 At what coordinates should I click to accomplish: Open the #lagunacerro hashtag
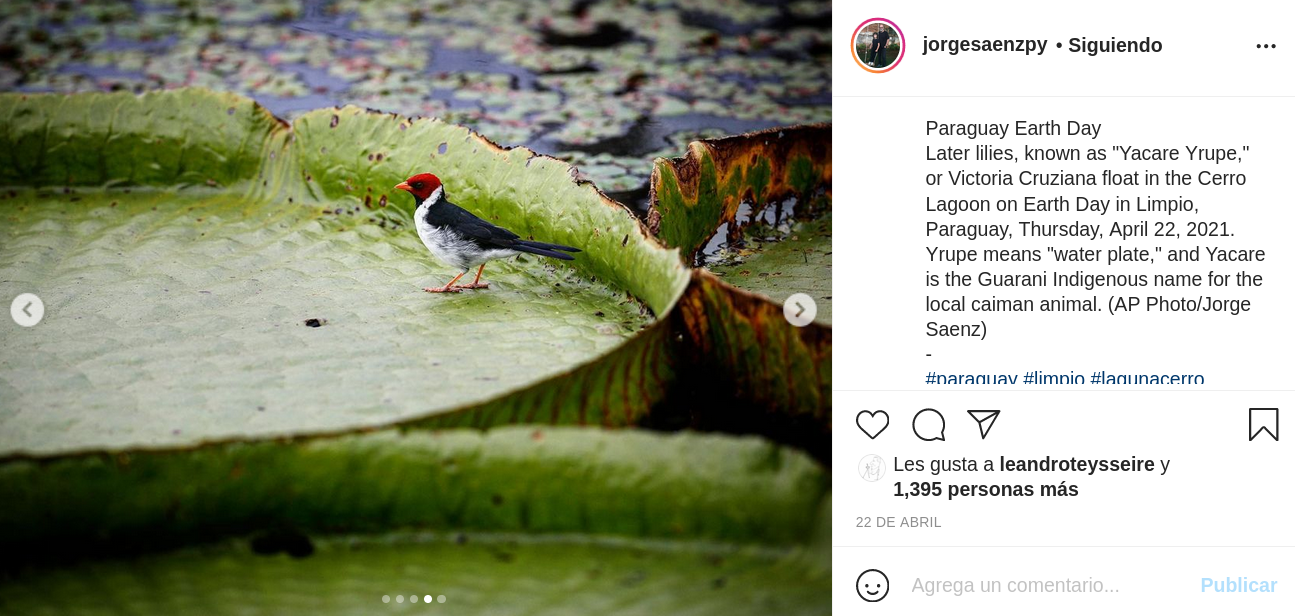coord(1147,379)
